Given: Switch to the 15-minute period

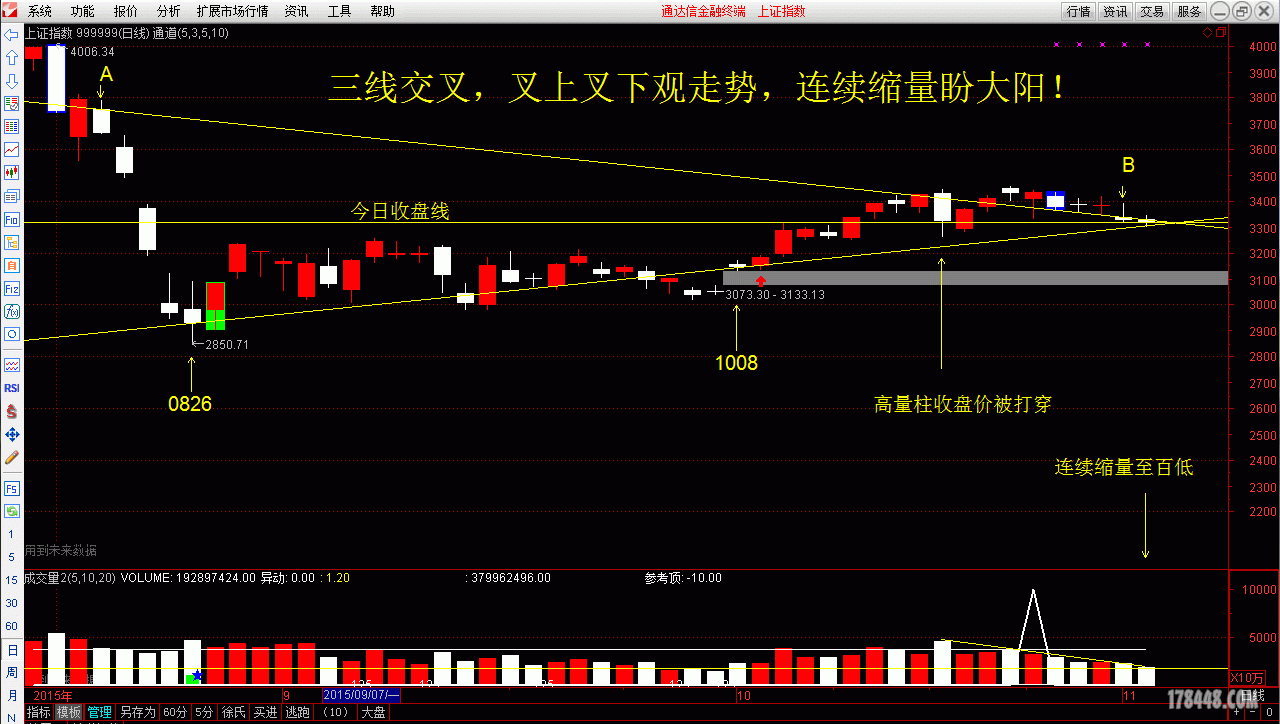Looking at the screenshot, I should pos(11,580).
